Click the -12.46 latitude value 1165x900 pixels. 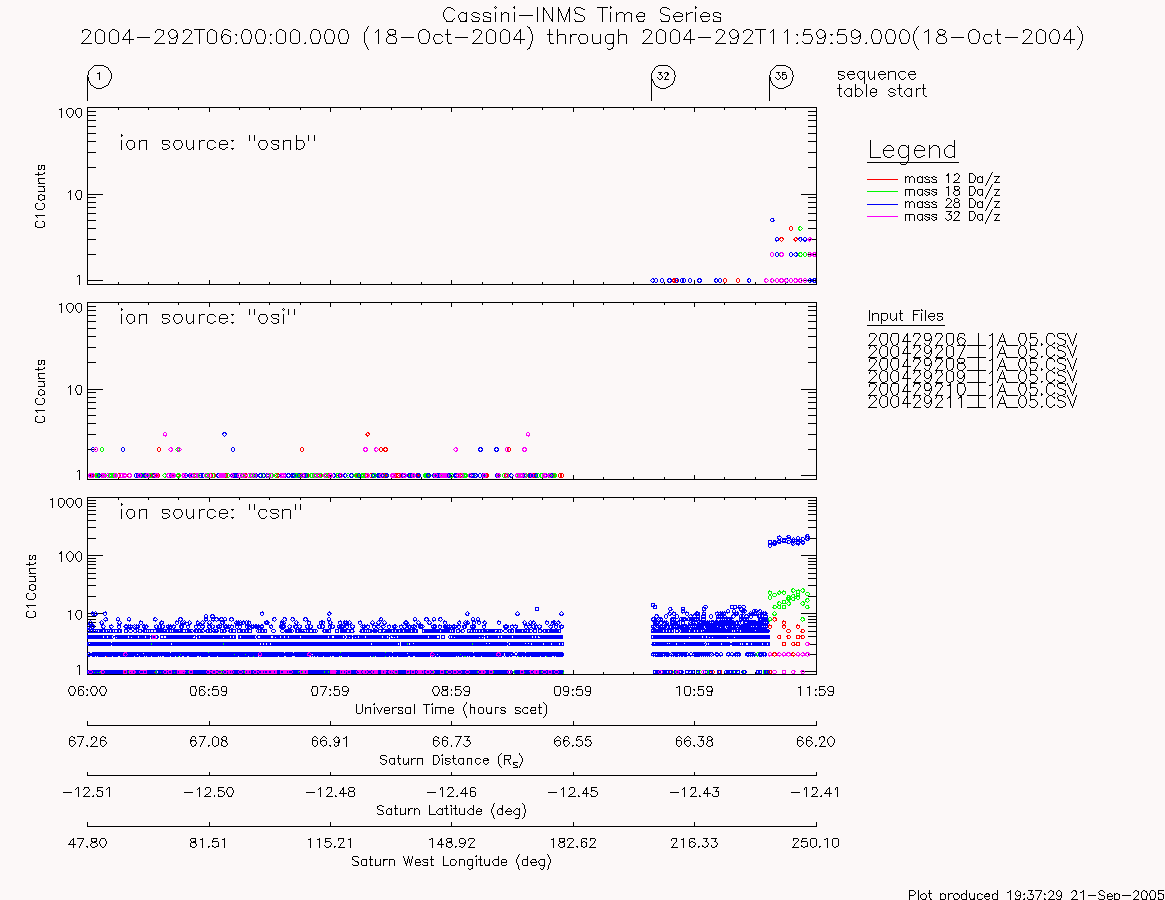451,792
